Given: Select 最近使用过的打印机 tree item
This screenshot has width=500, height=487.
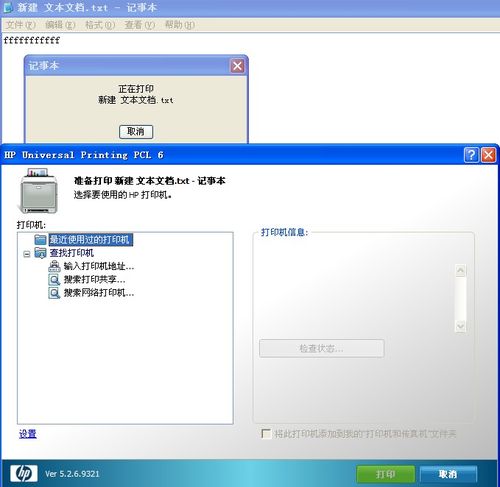Looking at the screenshot, I should pyautogui.click(x=91, y=239).
